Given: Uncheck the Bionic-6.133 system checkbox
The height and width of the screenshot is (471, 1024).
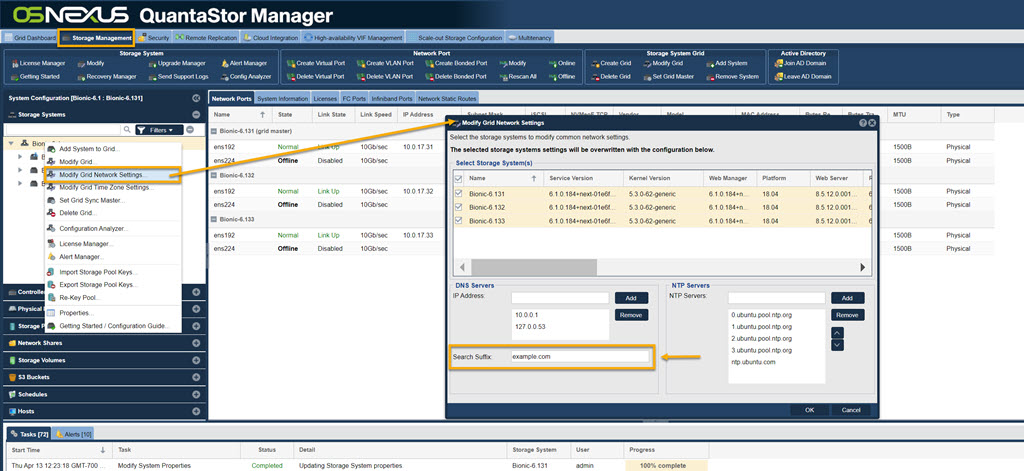Looking at the screenshot, I should [x=458, y=221].
